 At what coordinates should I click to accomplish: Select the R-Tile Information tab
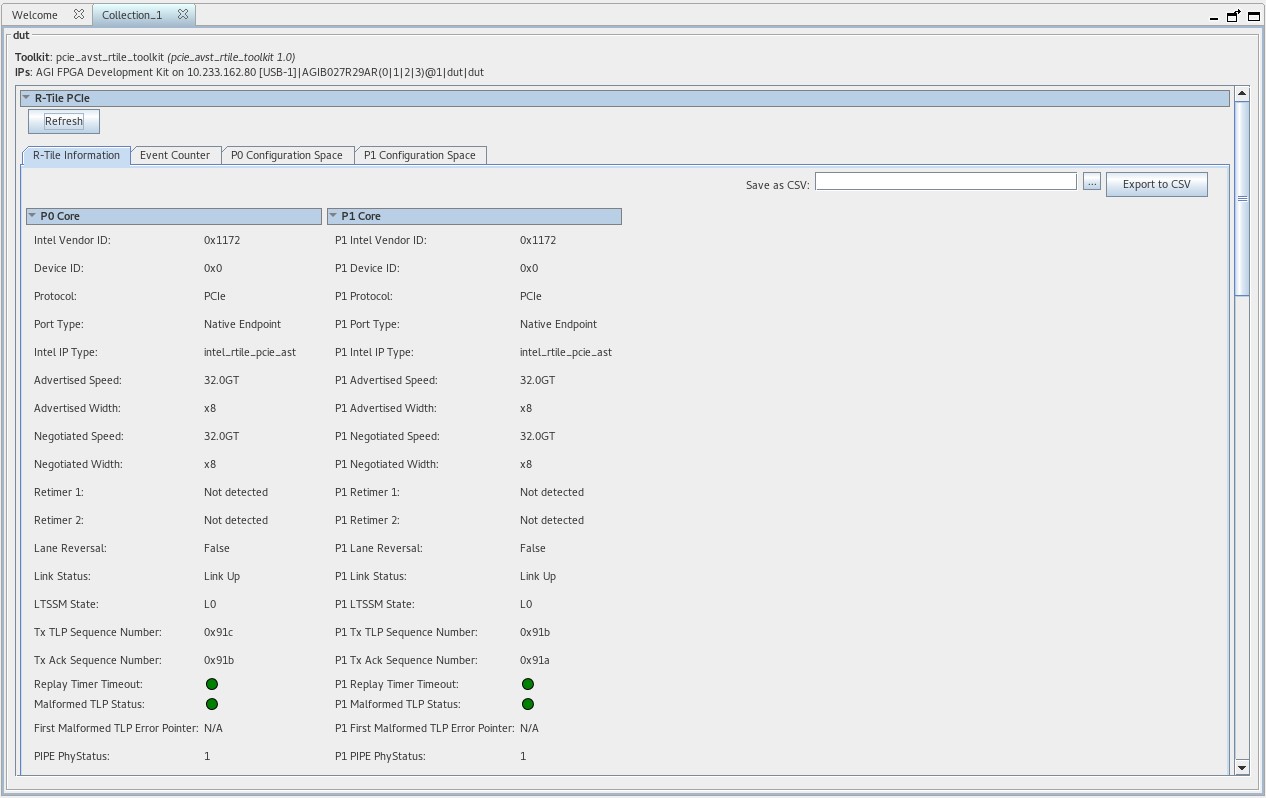pyautogui.click(x=76, y=155)
